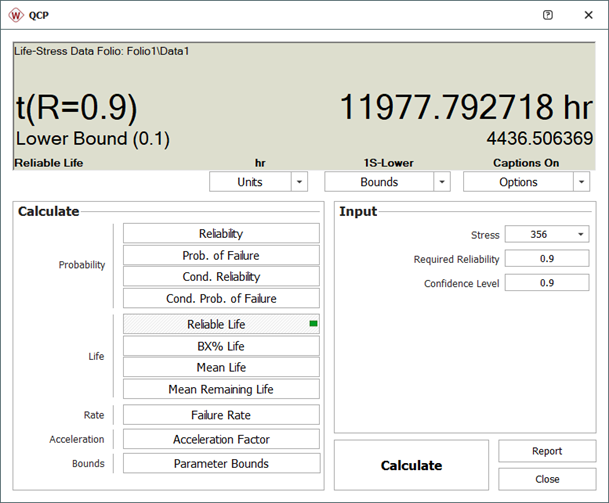Expand the Bounds dropdown arrow
Viewport: 609px width, 503px height.
[442, 182]
